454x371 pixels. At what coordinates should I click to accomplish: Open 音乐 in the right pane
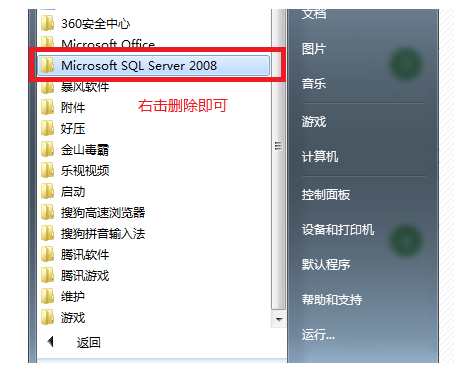click(314, 83)
